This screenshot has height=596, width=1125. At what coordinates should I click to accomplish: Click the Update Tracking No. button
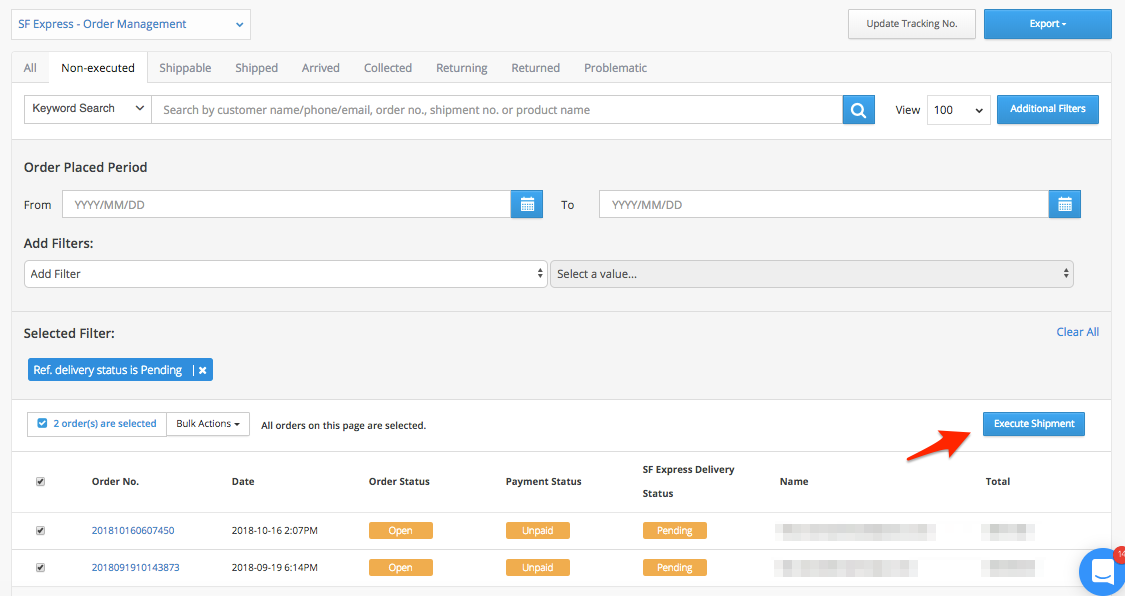click(912, 24)
